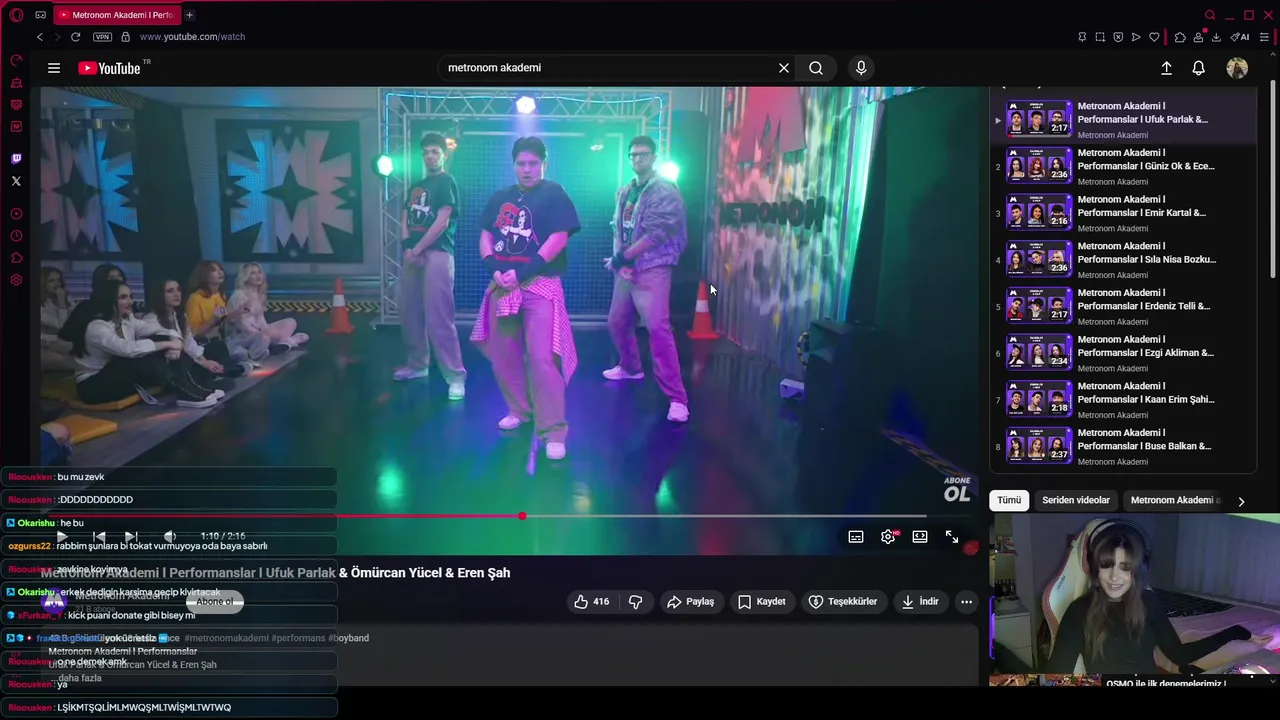Open playlist video Emir Kartal
1280x720 pixels.
1124,213
